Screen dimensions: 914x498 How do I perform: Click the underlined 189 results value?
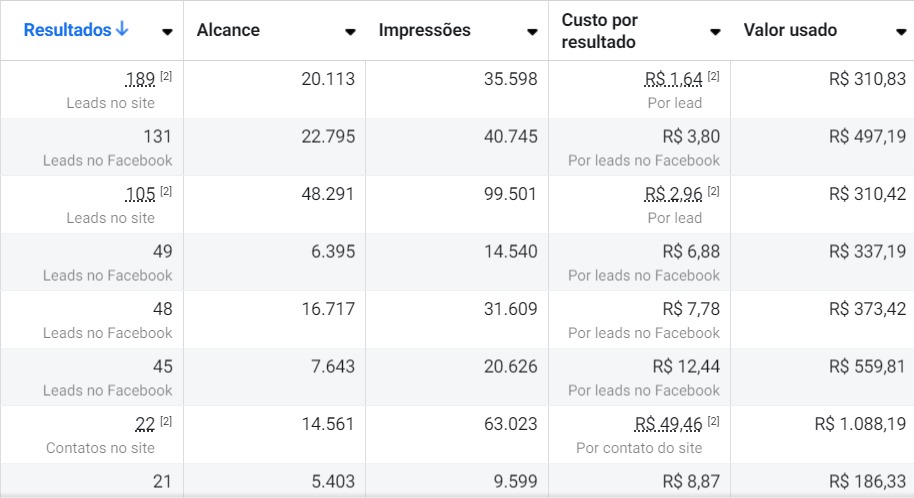coord(141,79)
